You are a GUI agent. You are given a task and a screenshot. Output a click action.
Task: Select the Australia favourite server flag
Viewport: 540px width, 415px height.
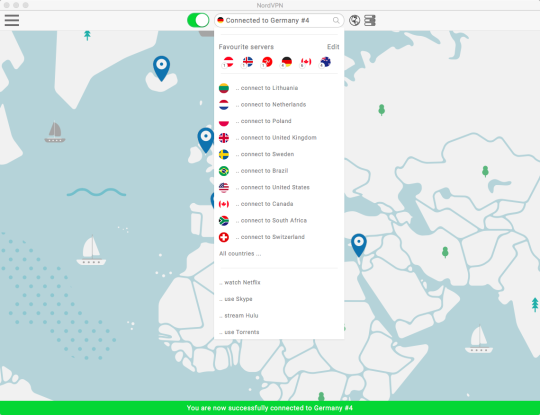point(325,62)
